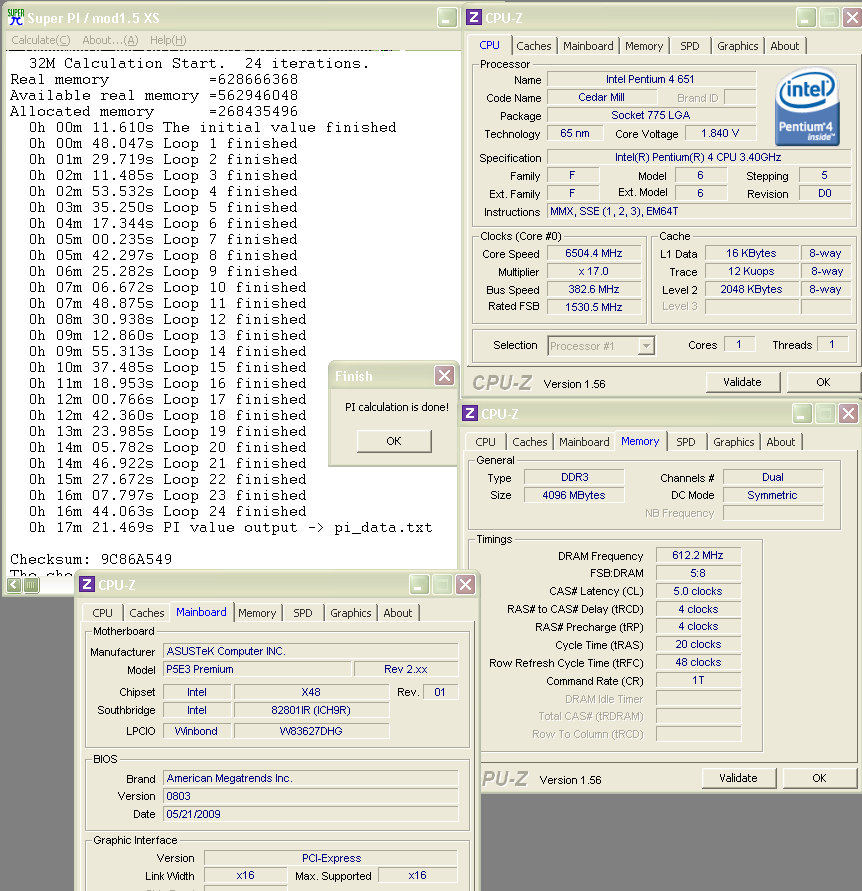Select Graphics tab in CPU-Z Mainboard window

click(351, 613)
